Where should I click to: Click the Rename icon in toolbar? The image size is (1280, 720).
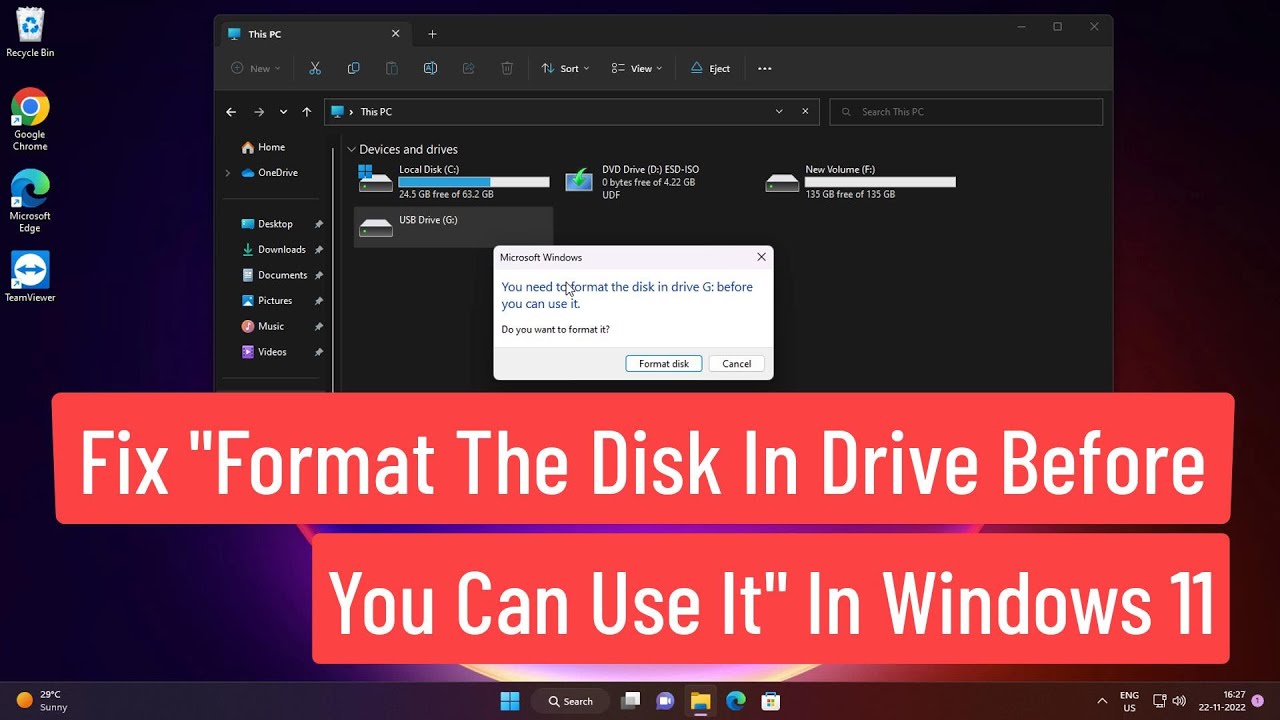430,68
